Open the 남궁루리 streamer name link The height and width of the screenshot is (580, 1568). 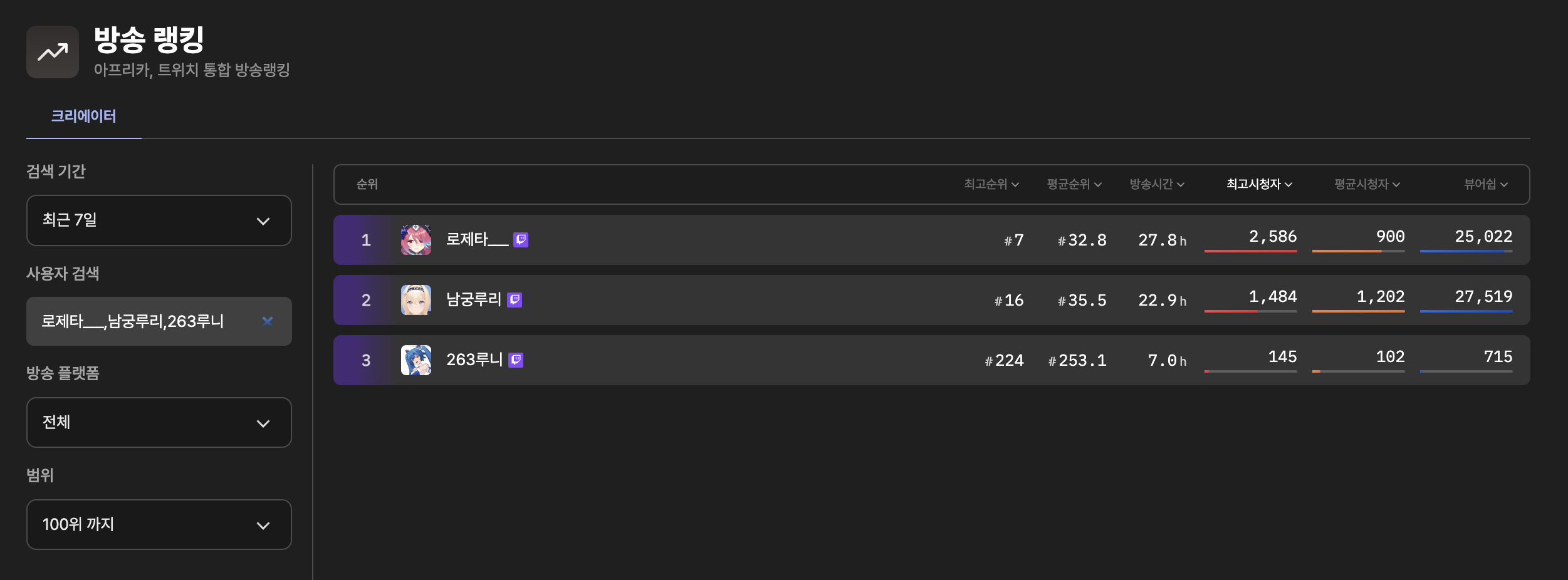[x=474, y=300]
